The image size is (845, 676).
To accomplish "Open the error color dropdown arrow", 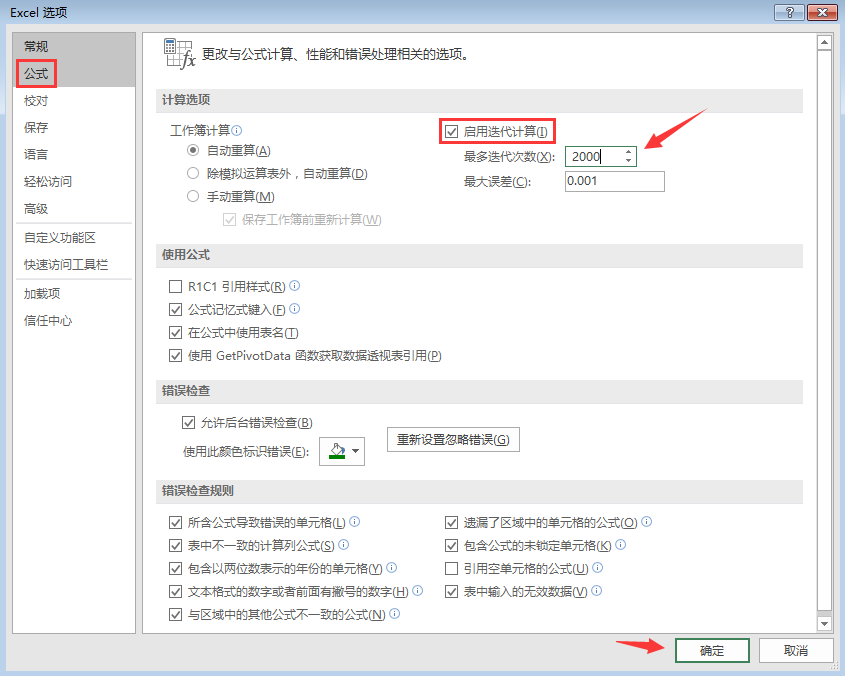I will tap(356, 451).
